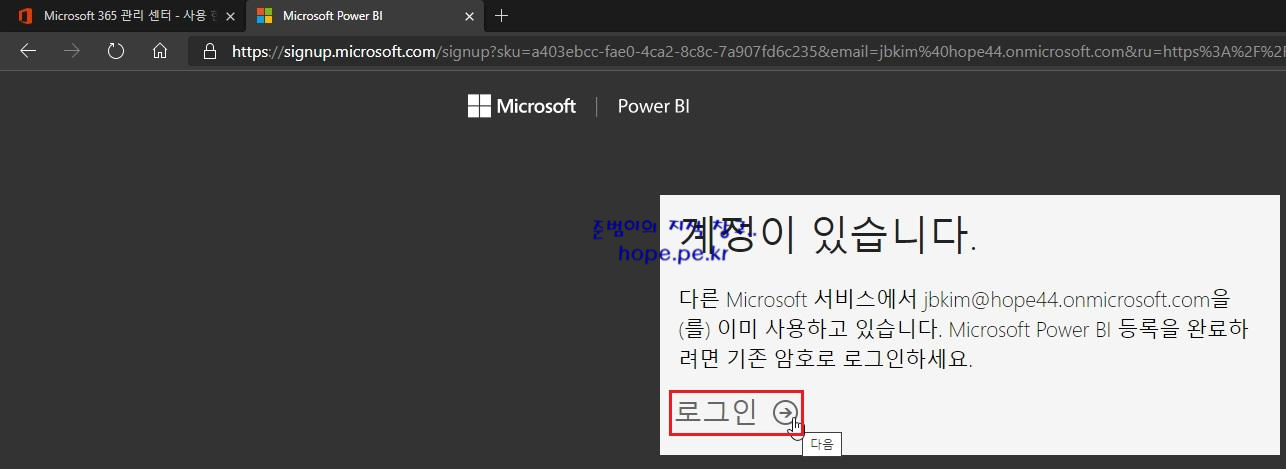Go back to the previous page
1286x469 pixels.
click(28, 51)
